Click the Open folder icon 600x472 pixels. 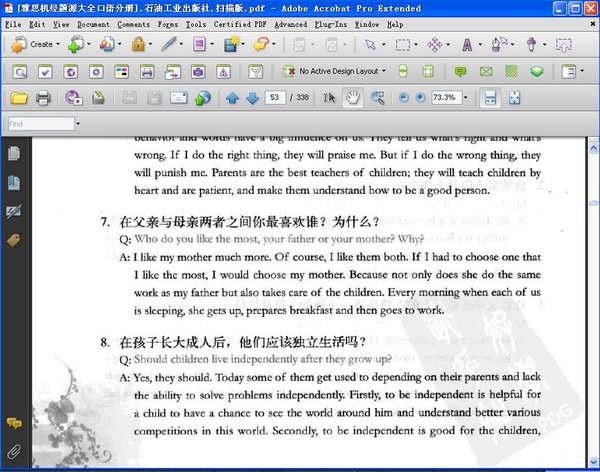(19, 98)
